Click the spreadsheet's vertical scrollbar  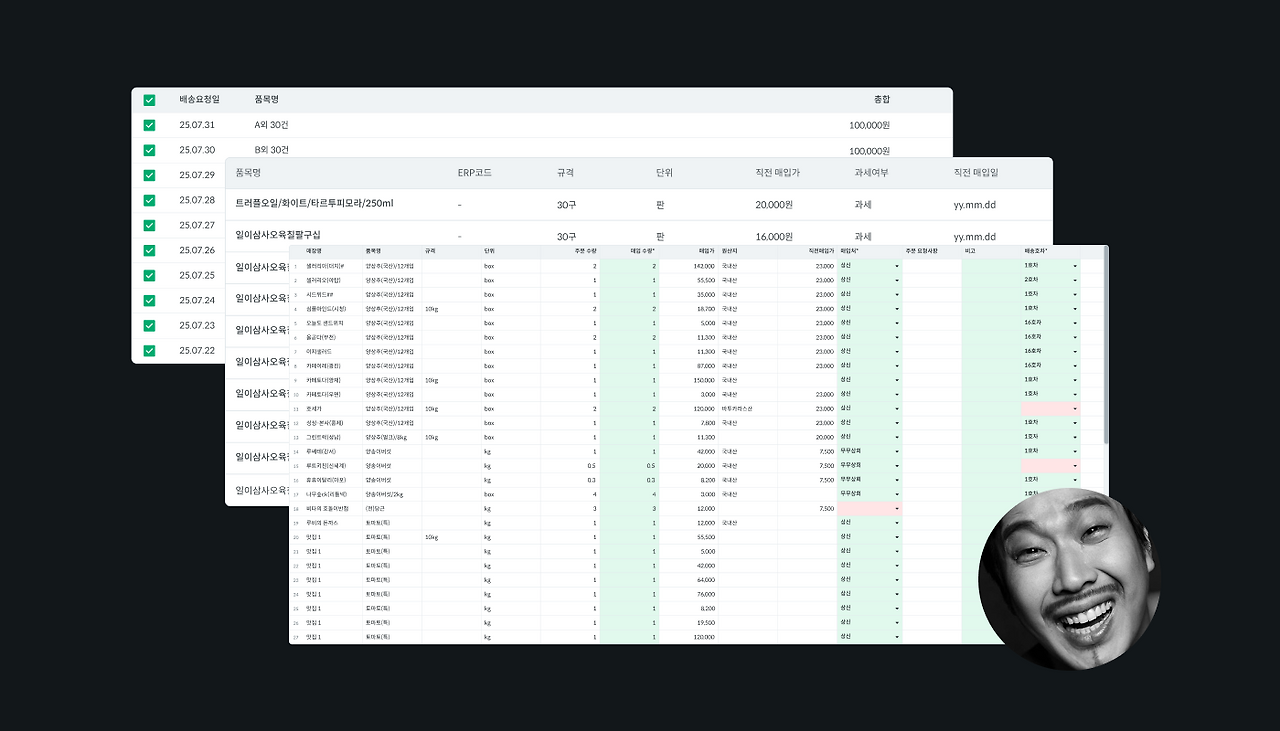(1105, 346)
